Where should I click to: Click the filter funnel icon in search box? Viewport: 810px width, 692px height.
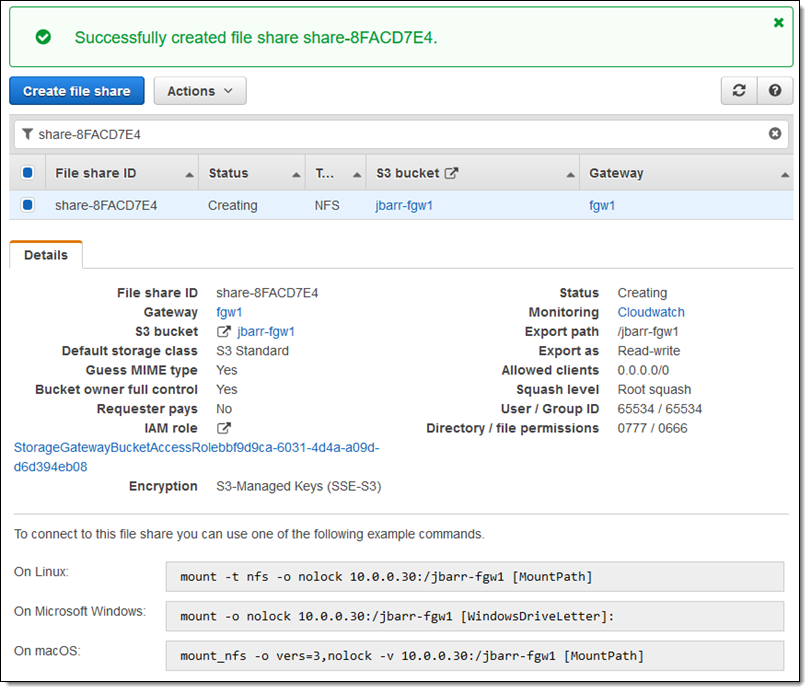(28, 134)
